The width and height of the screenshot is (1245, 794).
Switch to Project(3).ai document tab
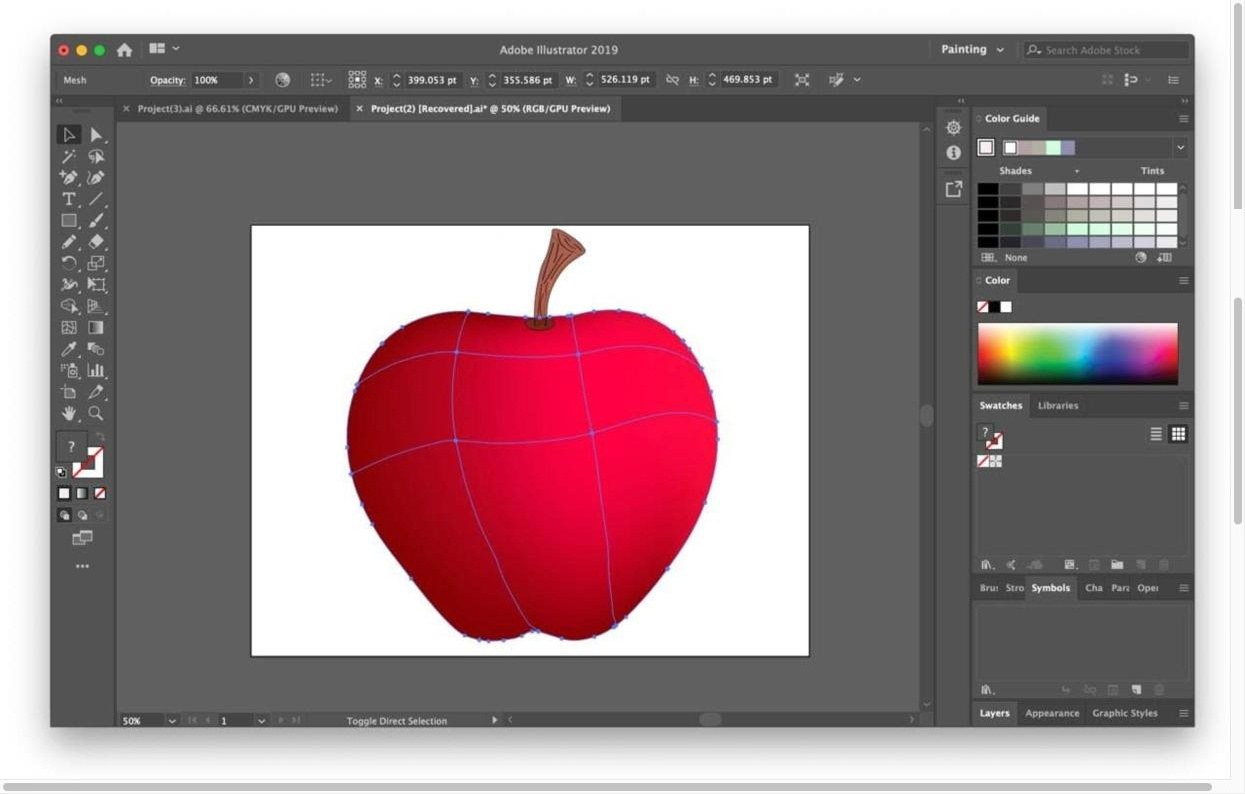238,108
